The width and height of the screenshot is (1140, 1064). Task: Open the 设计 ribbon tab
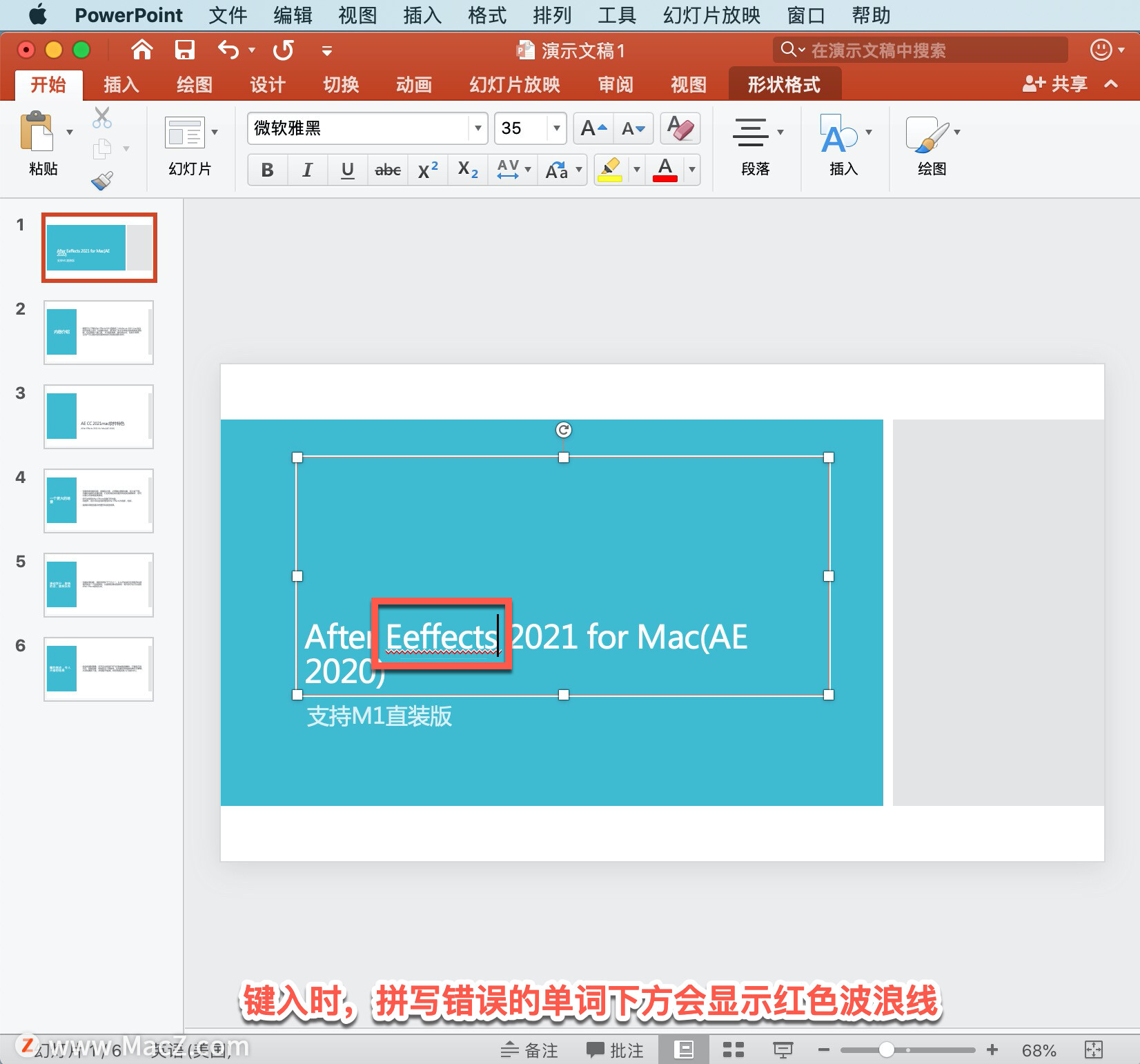click(267, 85)
